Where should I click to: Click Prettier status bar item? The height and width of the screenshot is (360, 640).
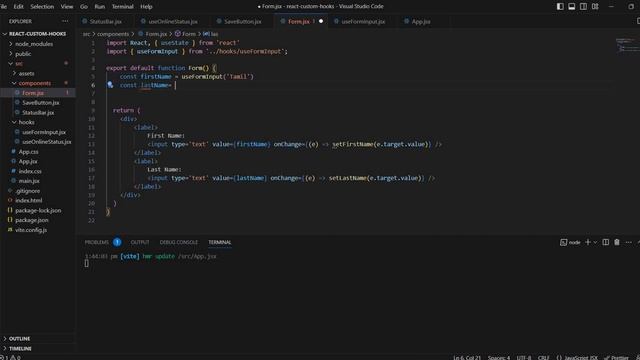pos(617,358)
